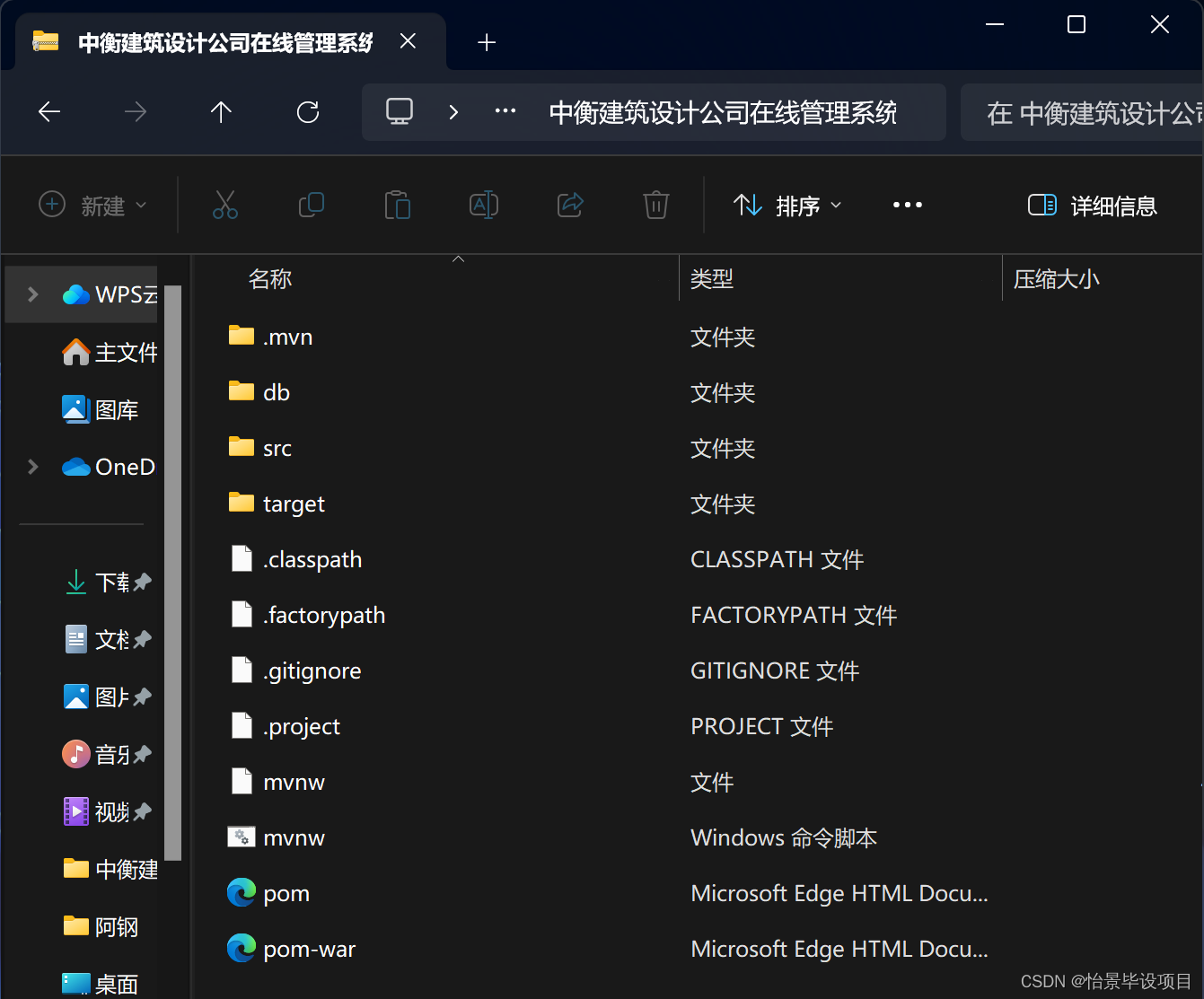Click the Share icon in toolbar
The image size is (1204, 999).
pos(570,206)
